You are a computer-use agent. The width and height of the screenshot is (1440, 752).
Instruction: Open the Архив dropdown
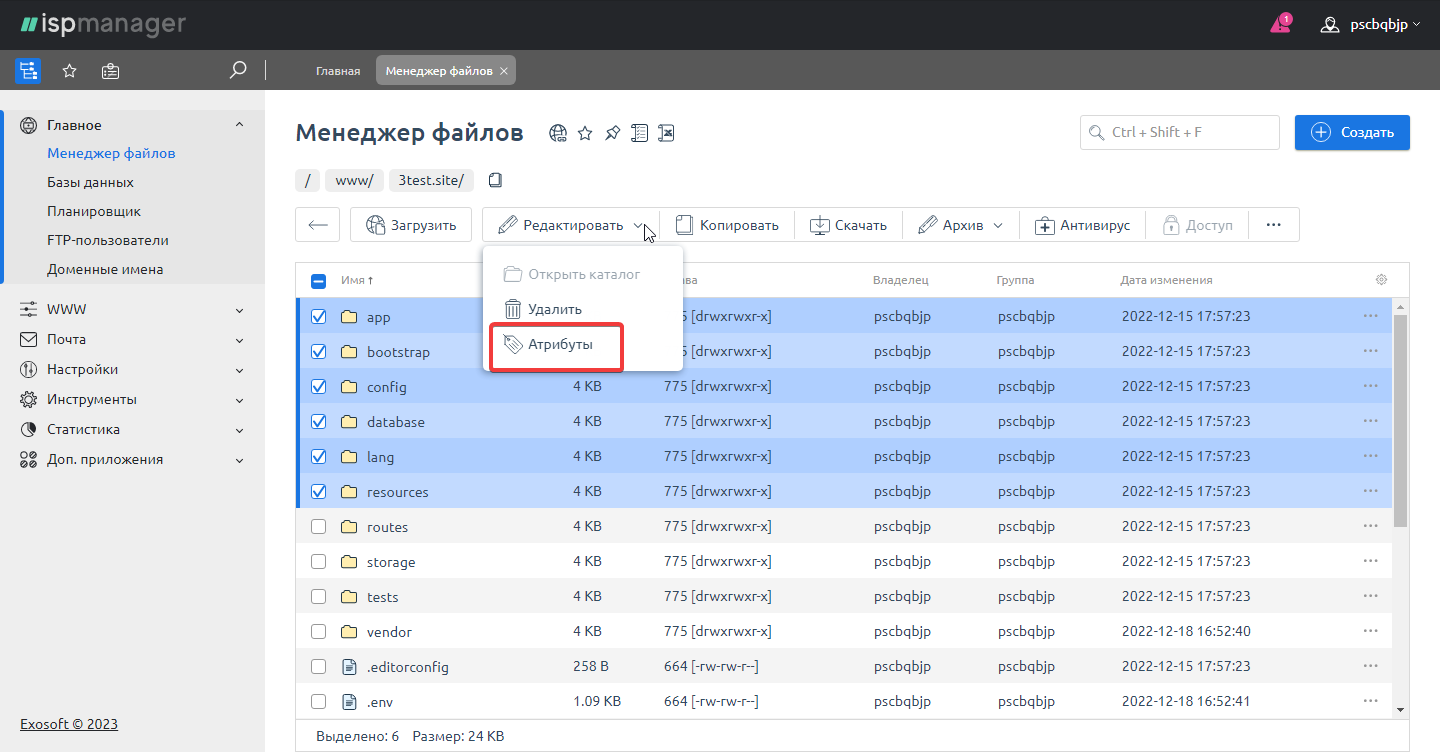[960, 225]
